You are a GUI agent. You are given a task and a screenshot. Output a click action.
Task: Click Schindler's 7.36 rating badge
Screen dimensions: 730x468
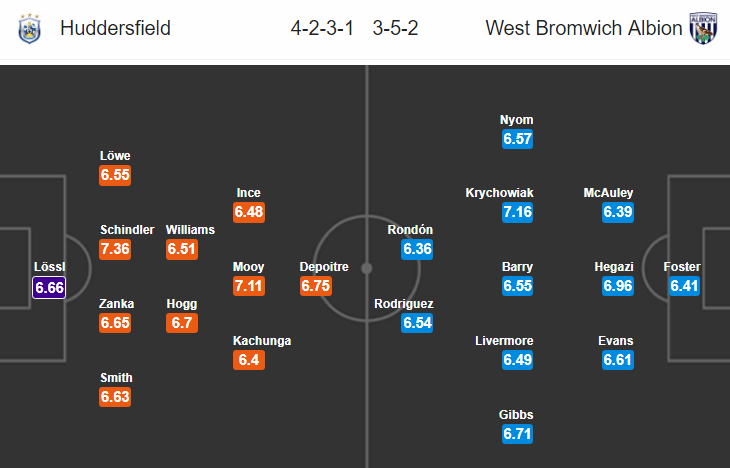point(115,249)
